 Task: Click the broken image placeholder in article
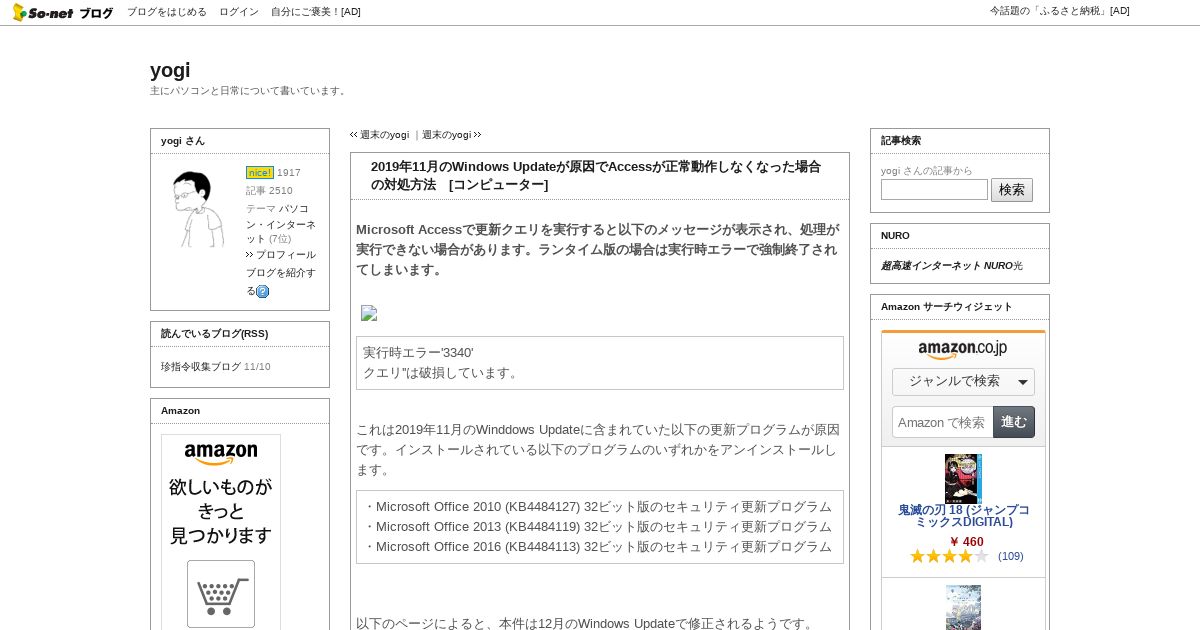tap(369, 313)
